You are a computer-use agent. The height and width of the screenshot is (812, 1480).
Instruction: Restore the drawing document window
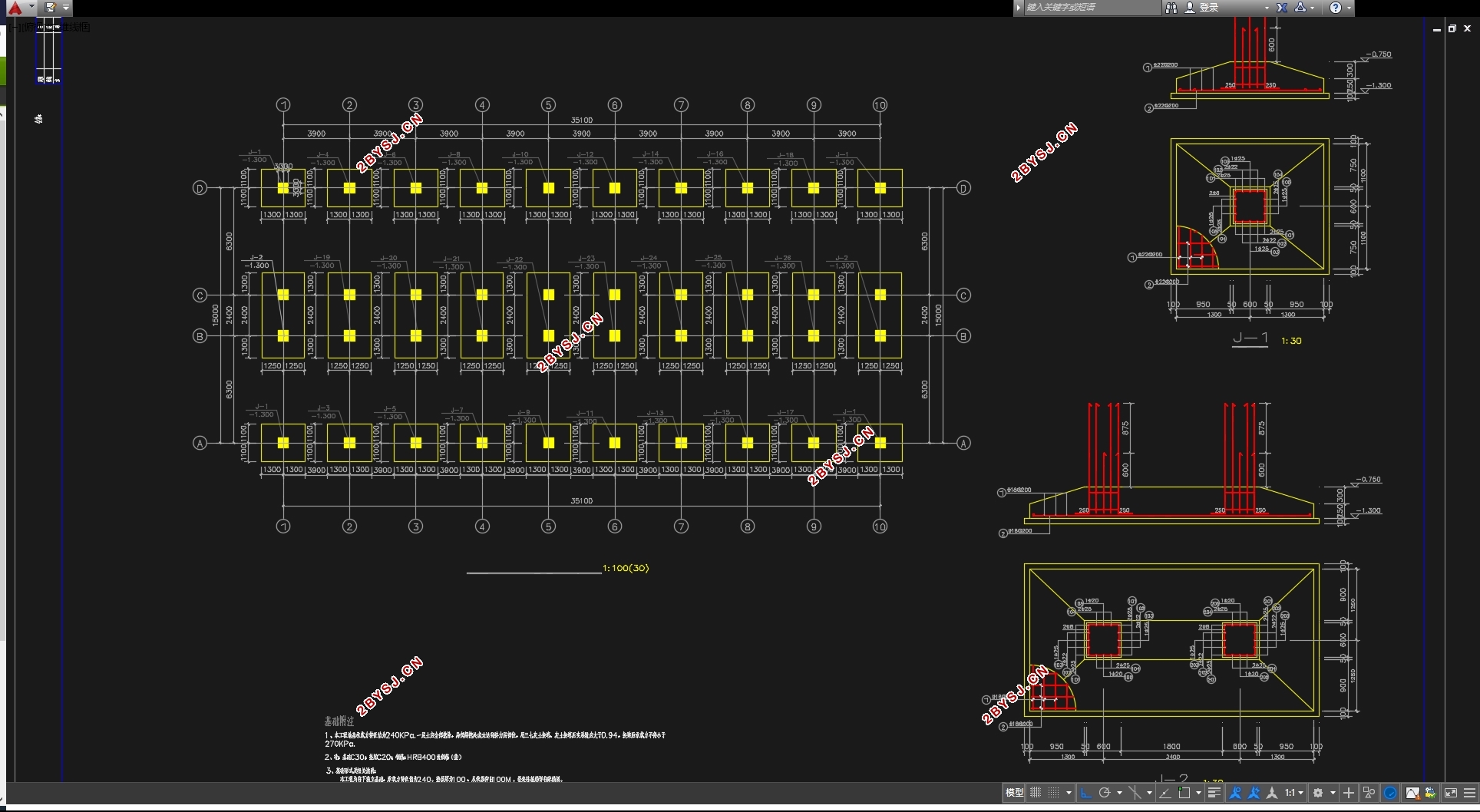[1452, 28]
